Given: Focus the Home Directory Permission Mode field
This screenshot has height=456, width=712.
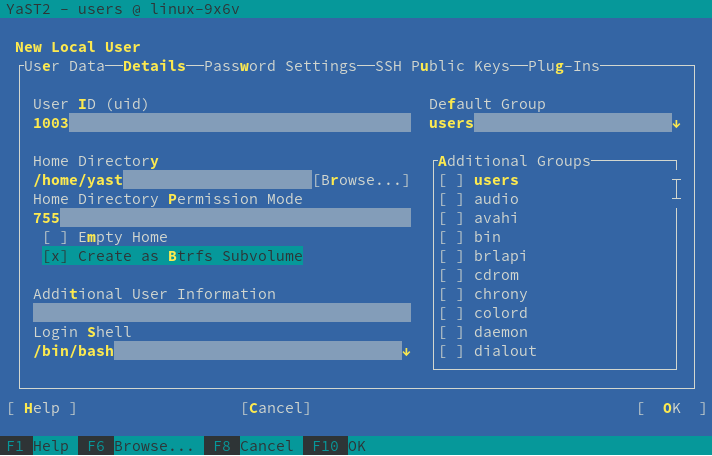Looking at the screenshot, I should pyautogui.click(x=221, y=218).
